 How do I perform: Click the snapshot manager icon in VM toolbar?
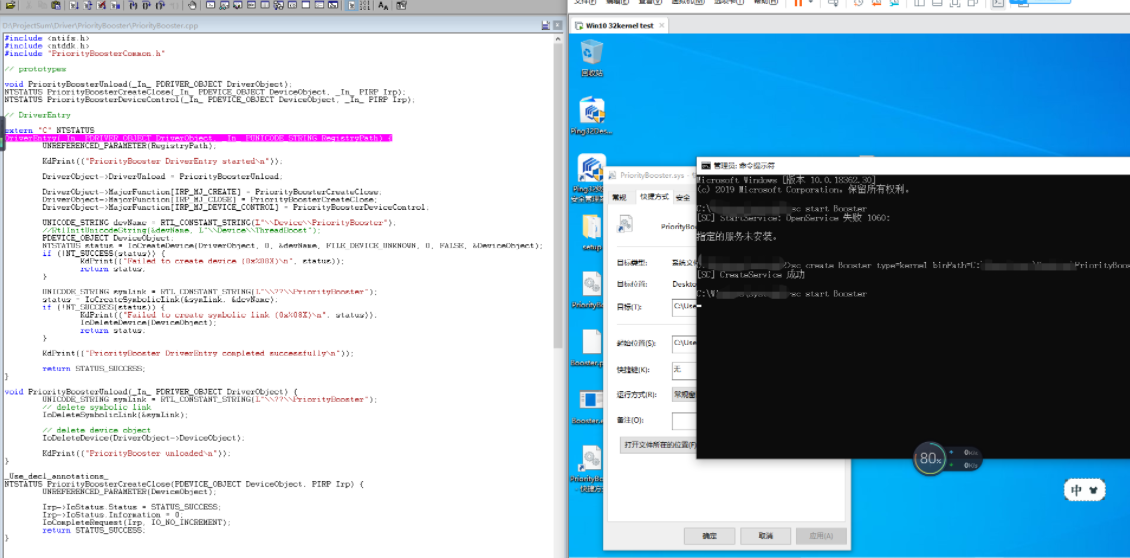(894, 3)
